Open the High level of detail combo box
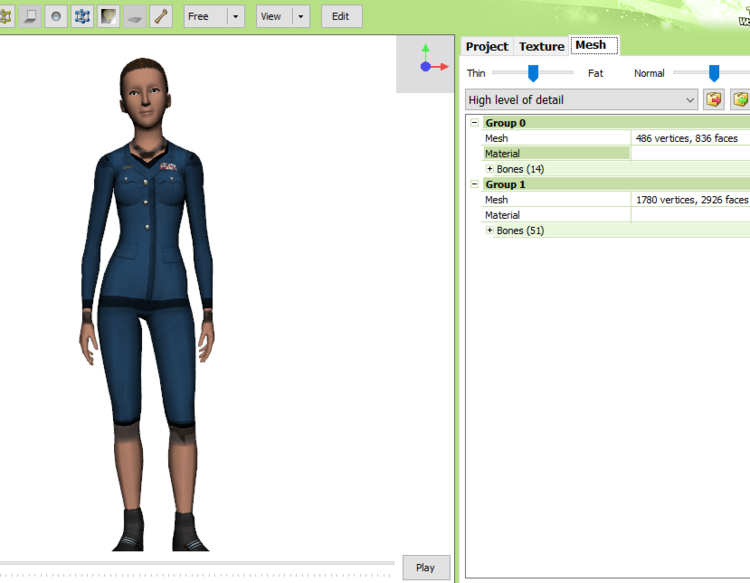This screenshot has height=583, width=750. click(582, 99)
